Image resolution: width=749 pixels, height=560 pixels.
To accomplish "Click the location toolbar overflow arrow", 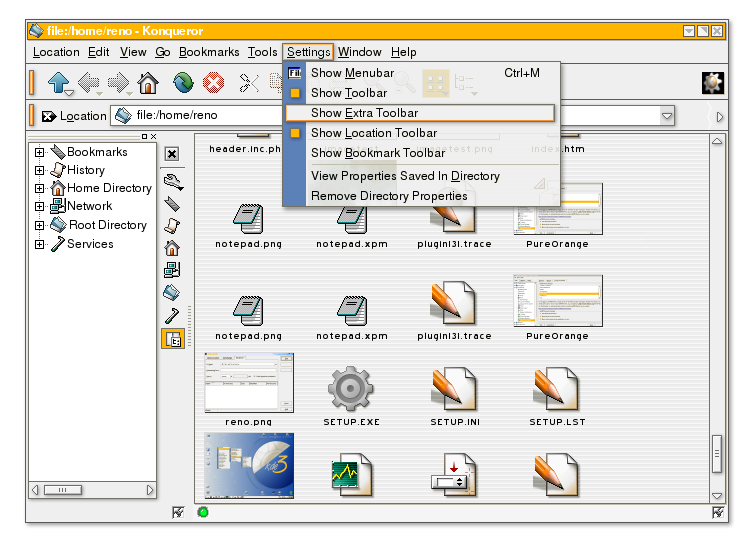I will click(x=719, y=117).
